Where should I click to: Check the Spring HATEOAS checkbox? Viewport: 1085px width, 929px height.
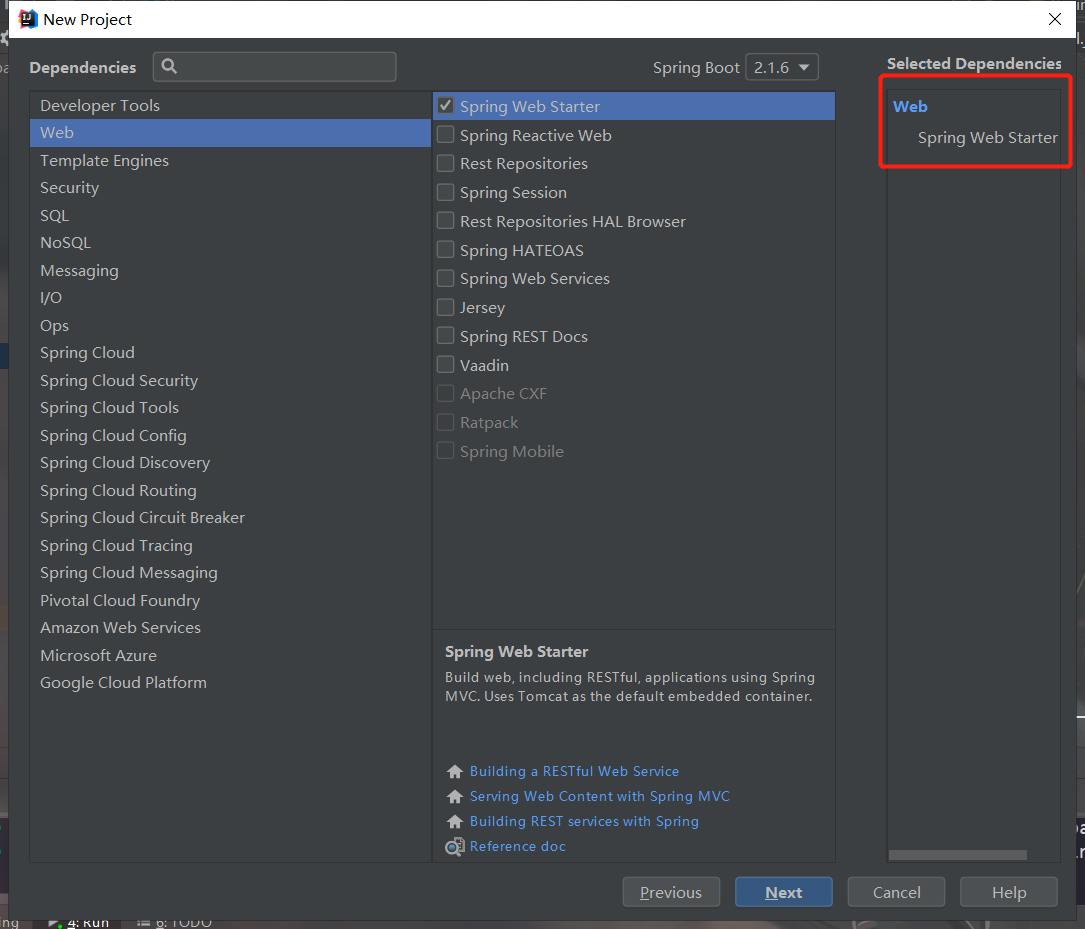pos(446,249)
